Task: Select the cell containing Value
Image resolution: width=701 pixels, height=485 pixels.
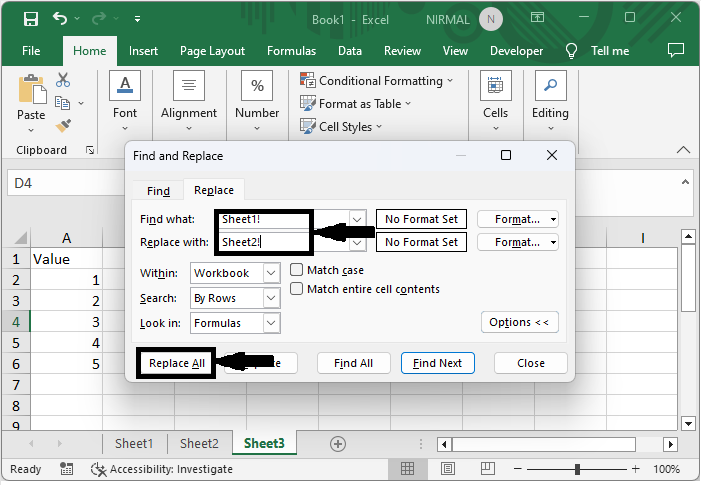Action: tap(67, 259)
